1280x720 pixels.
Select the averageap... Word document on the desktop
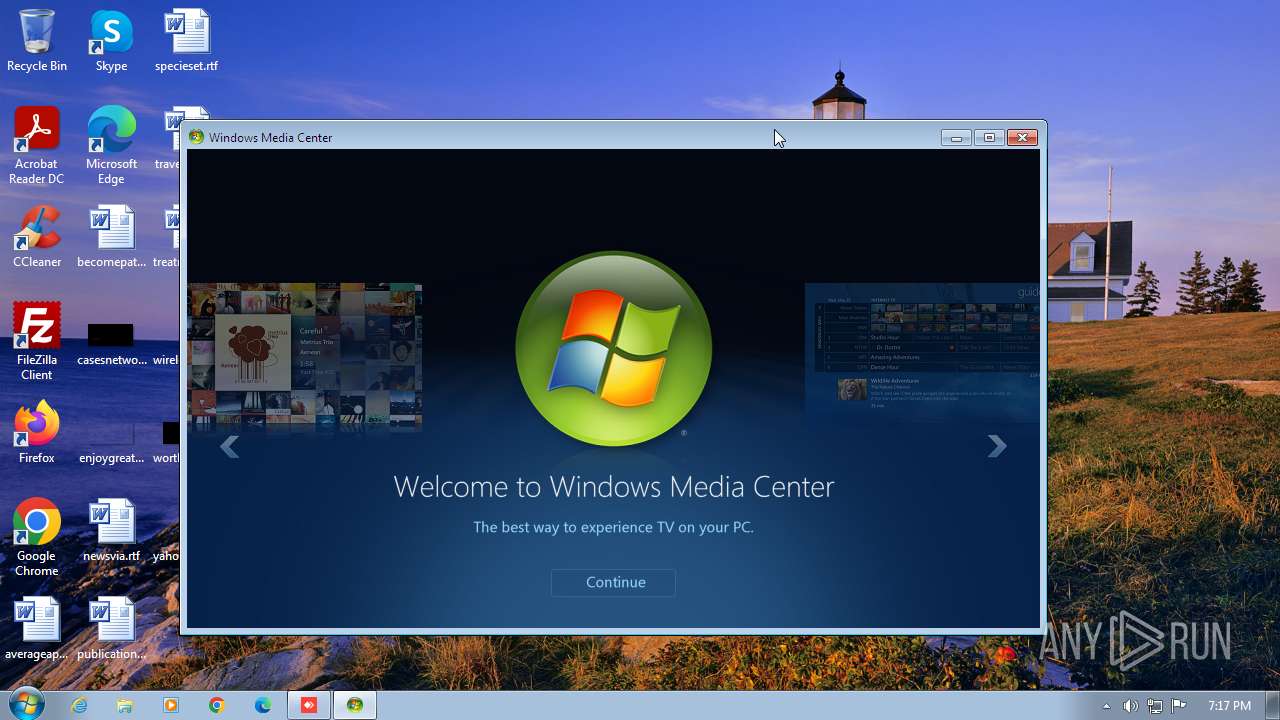point(37,629)
